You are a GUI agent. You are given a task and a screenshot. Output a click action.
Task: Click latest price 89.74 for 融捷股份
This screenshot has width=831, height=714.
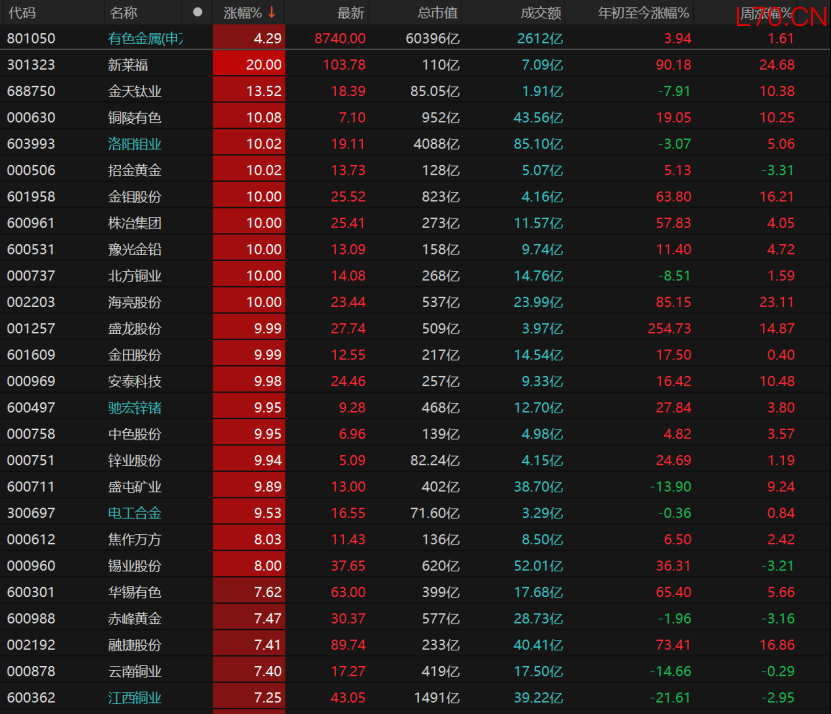click(x=348, y=645)
